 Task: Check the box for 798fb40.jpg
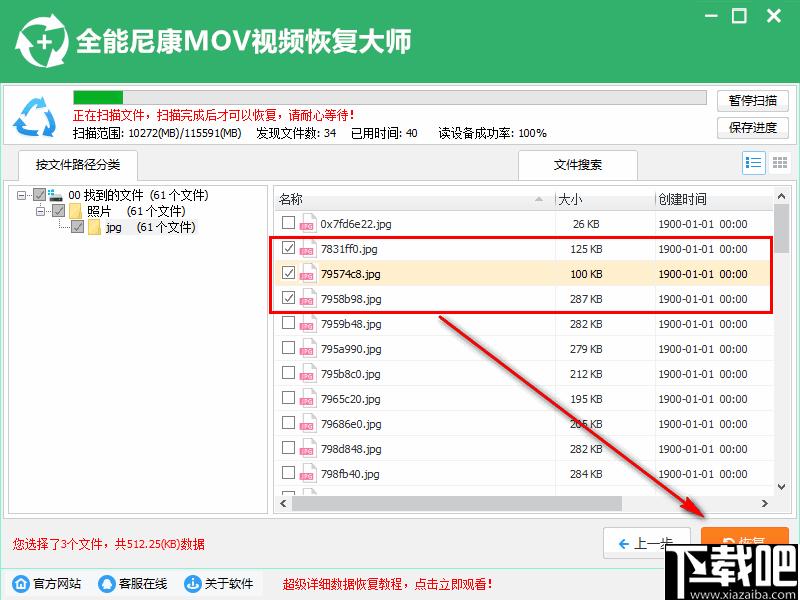(x=288, y=473)
